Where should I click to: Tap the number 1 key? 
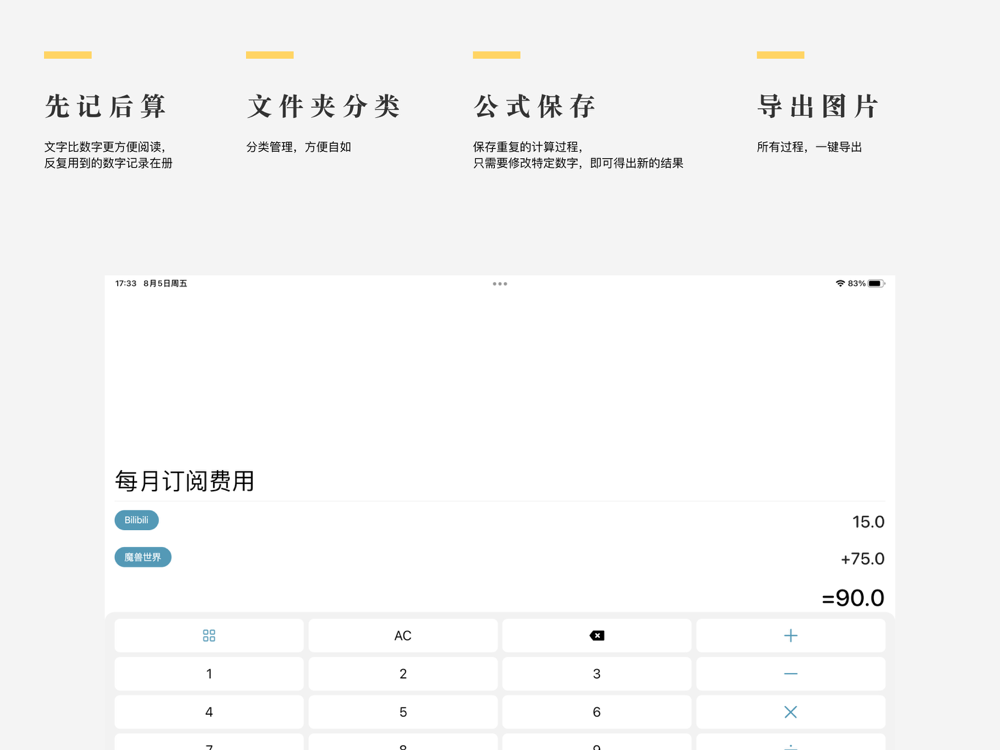[x=209, y=673]
